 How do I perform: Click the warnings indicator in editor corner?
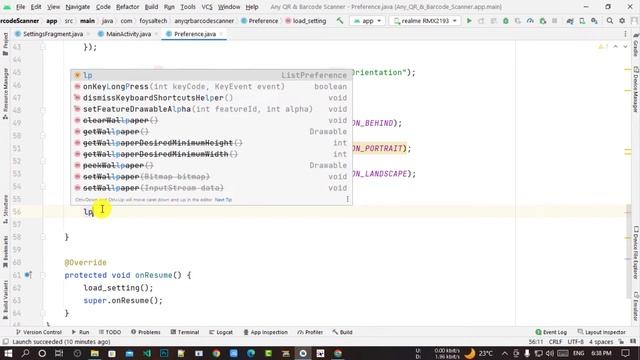click(602, 47)
